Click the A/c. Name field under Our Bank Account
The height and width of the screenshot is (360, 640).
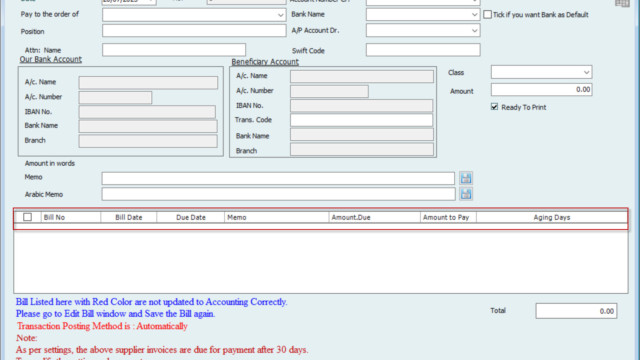(148, 82)
